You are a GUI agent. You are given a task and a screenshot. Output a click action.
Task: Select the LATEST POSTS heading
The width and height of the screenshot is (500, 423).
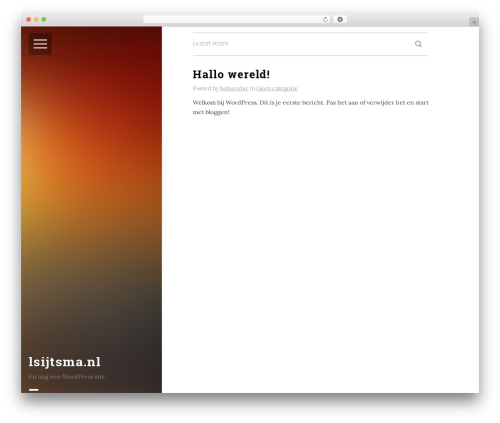pos(210,44)
